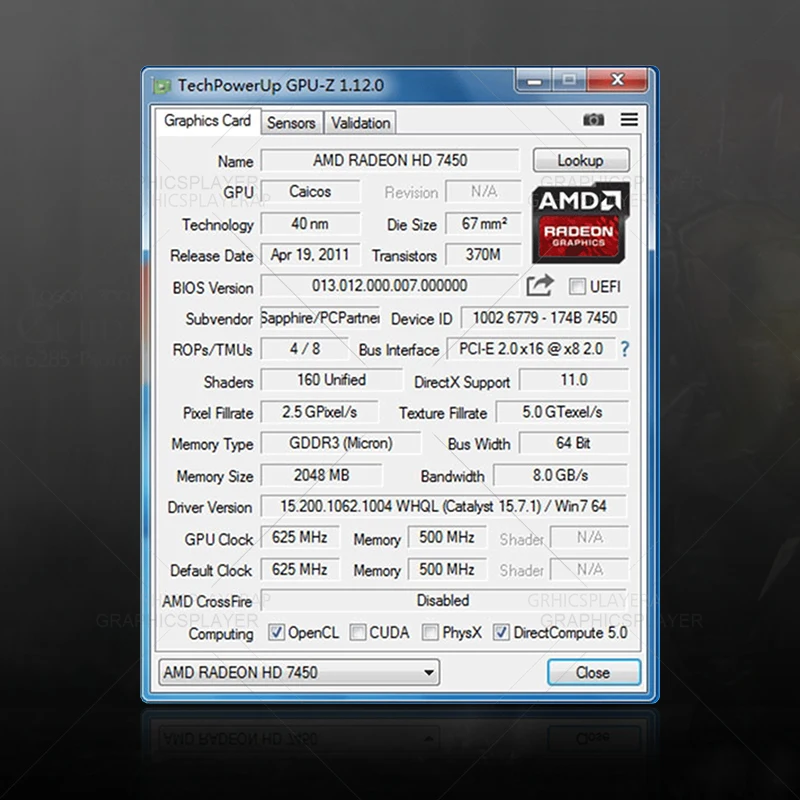Click the Shaders value 160 Unified
The height and width of the screenshot is (800, 800).
(x=332, y=380)
